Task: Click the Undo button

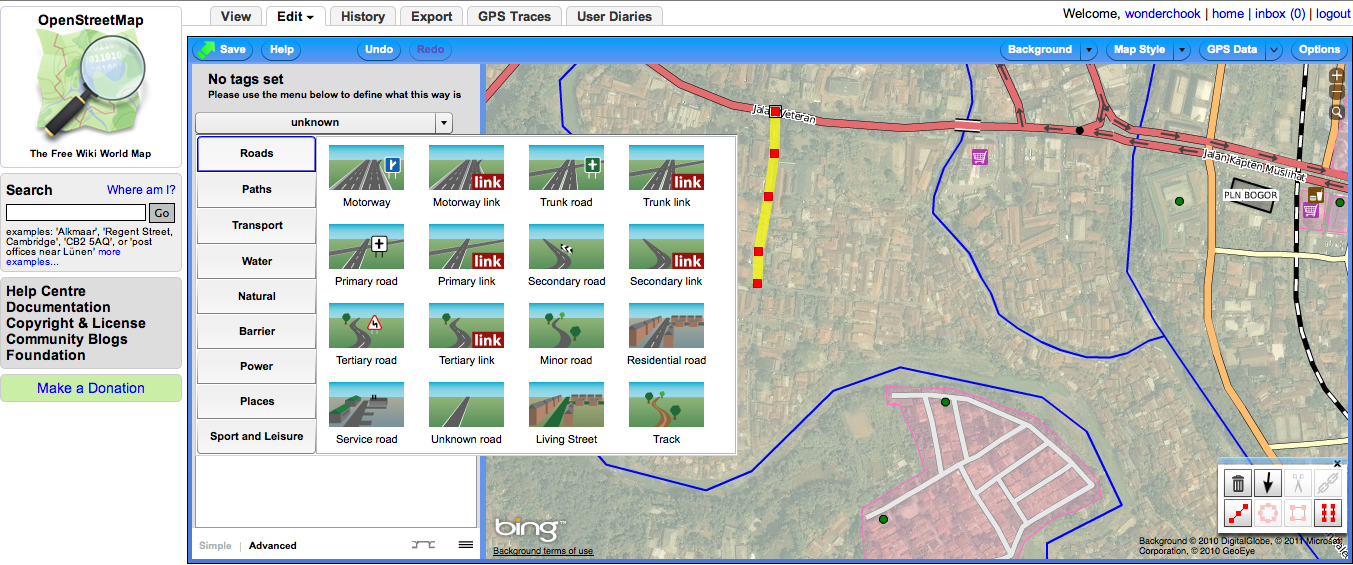Action: pyautogui.click(x=379, y=50)
